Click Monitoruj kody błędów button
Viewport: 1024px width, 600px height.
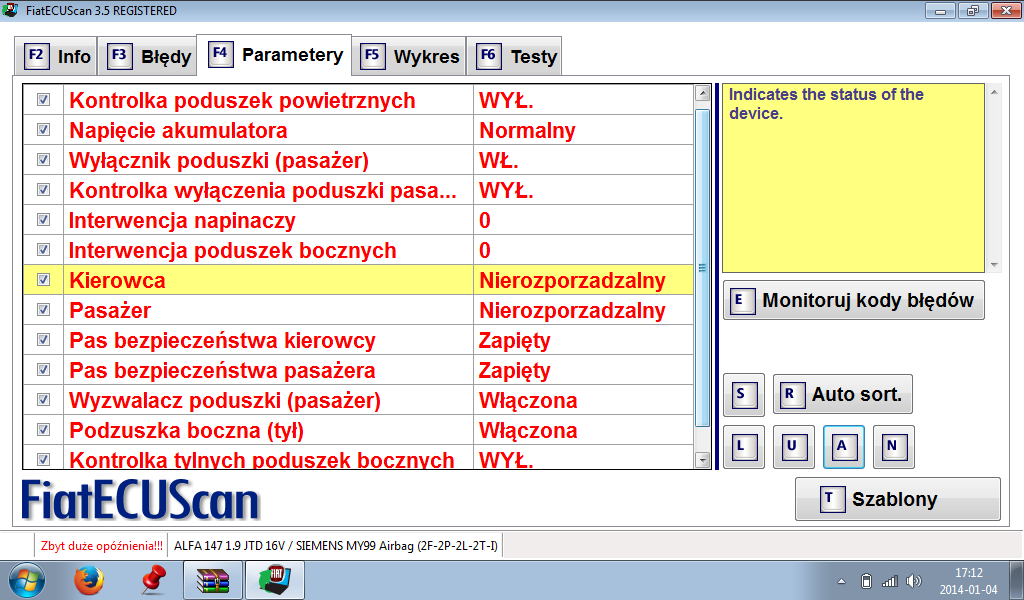[x=854, y=300]
